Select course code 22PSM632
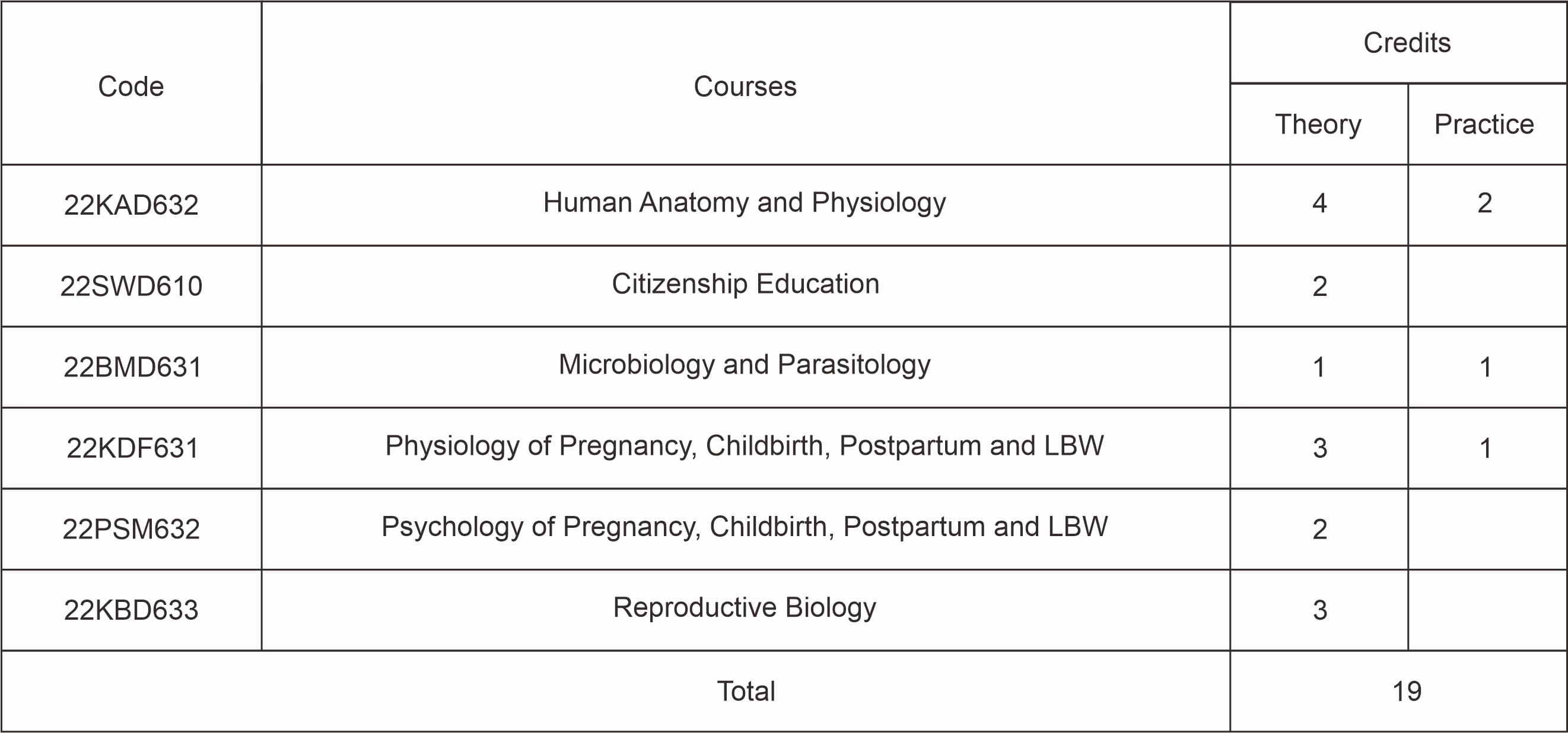This screenshot has height=733, width=1568. (x=131, y=529)
